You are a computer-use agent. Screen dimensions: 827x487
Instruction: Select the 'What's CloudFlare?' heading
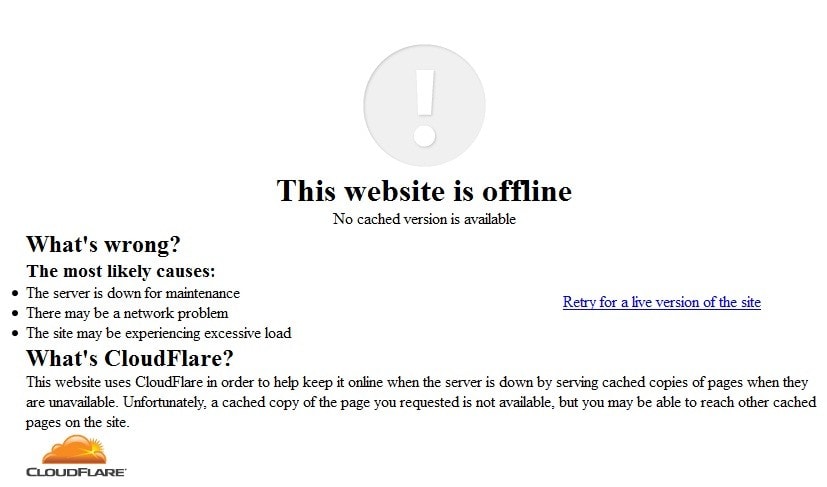[x=130, y=358]
